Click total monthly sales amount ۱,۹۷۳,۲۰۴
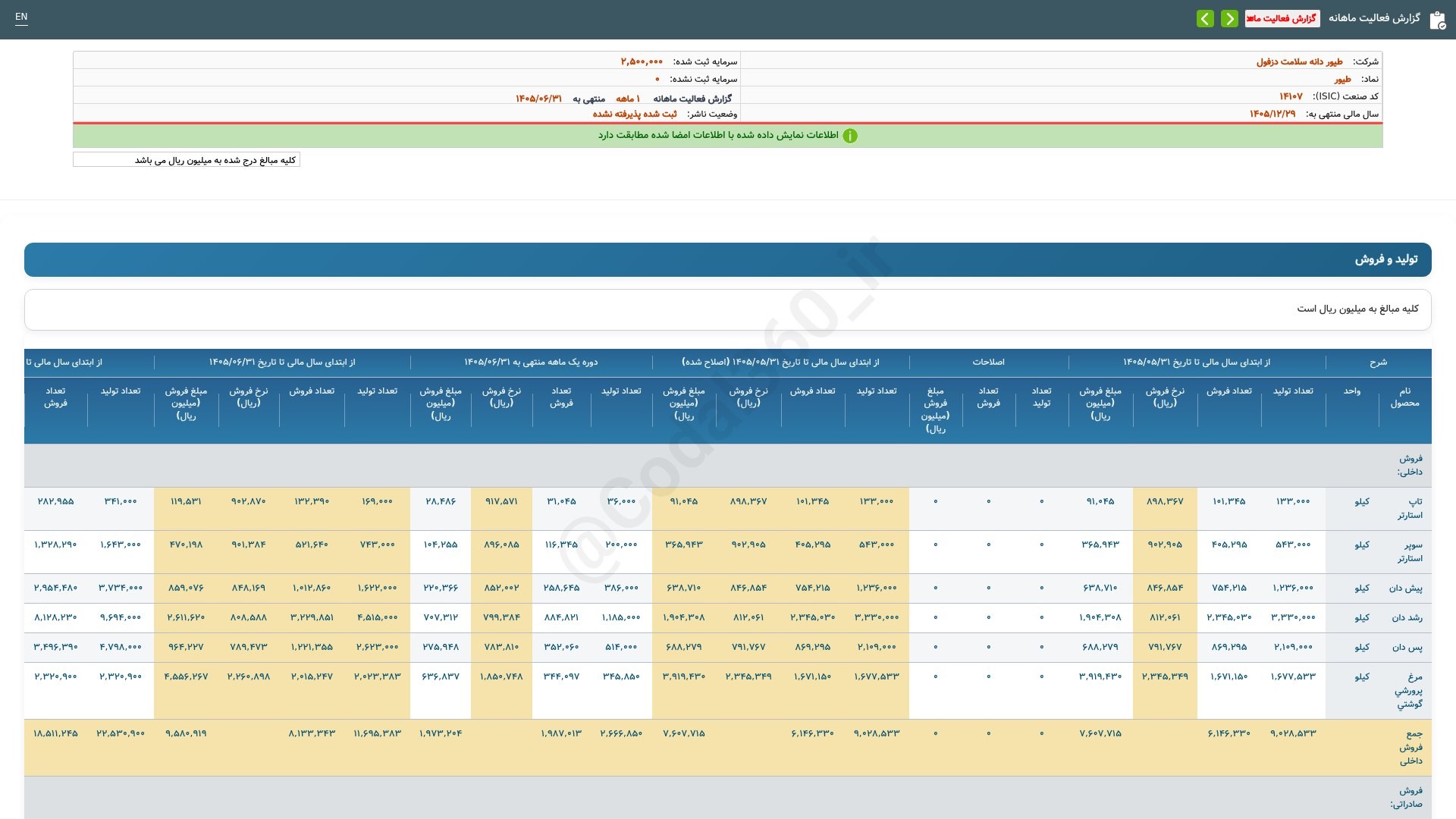Viewport: 1456px width, 819px height. click(x=441, y=734)
